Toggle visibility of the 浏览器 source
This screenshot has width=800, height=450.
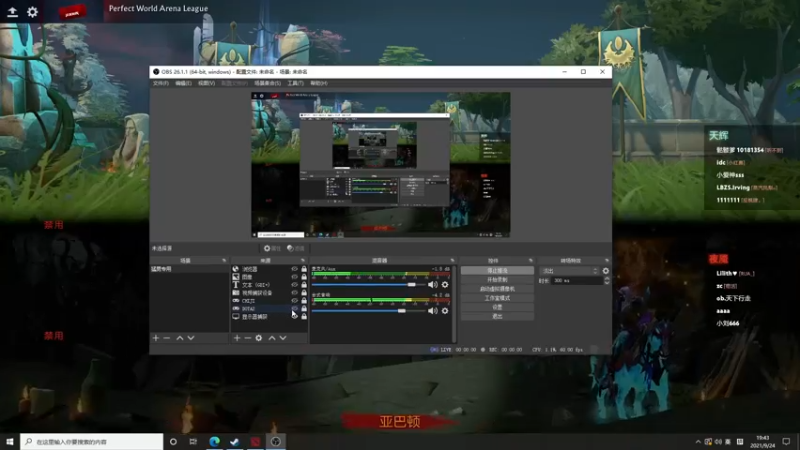[x=294, y=269]
